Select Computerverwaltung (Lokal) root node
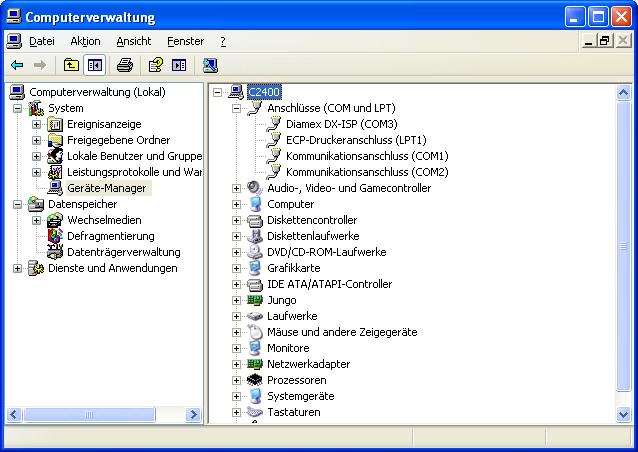 (97, 92)
